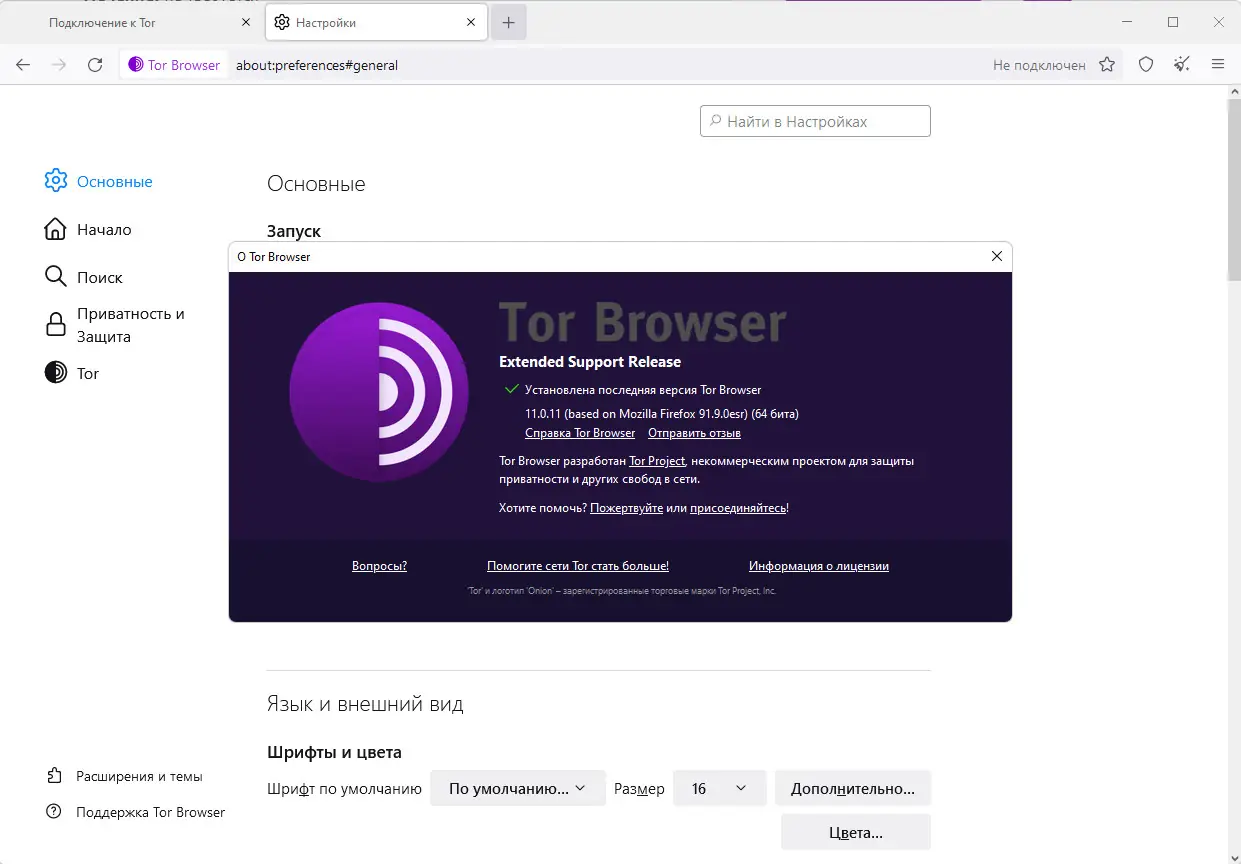Image resolution: width=1241 pixels, height=864 pixels.
Task: Click the onion icon beside Tor
Action: coord(56,373)
